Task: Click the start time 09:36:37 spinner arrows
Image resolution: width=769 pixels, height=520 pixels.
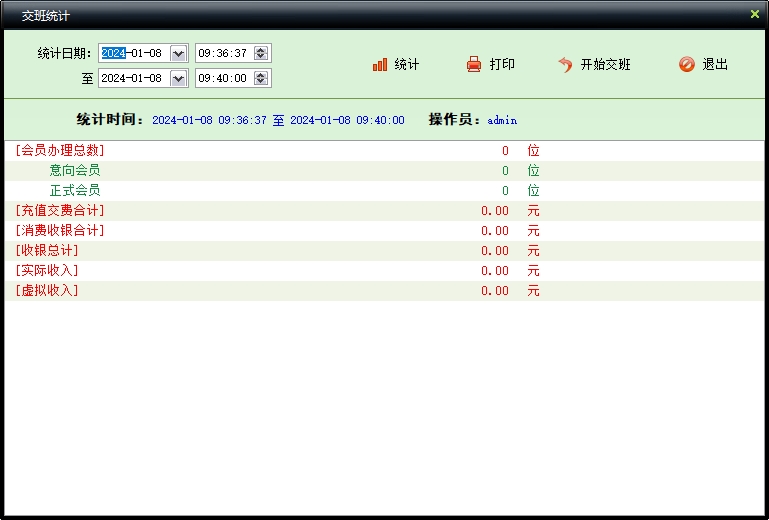Action: click(261, 54)
